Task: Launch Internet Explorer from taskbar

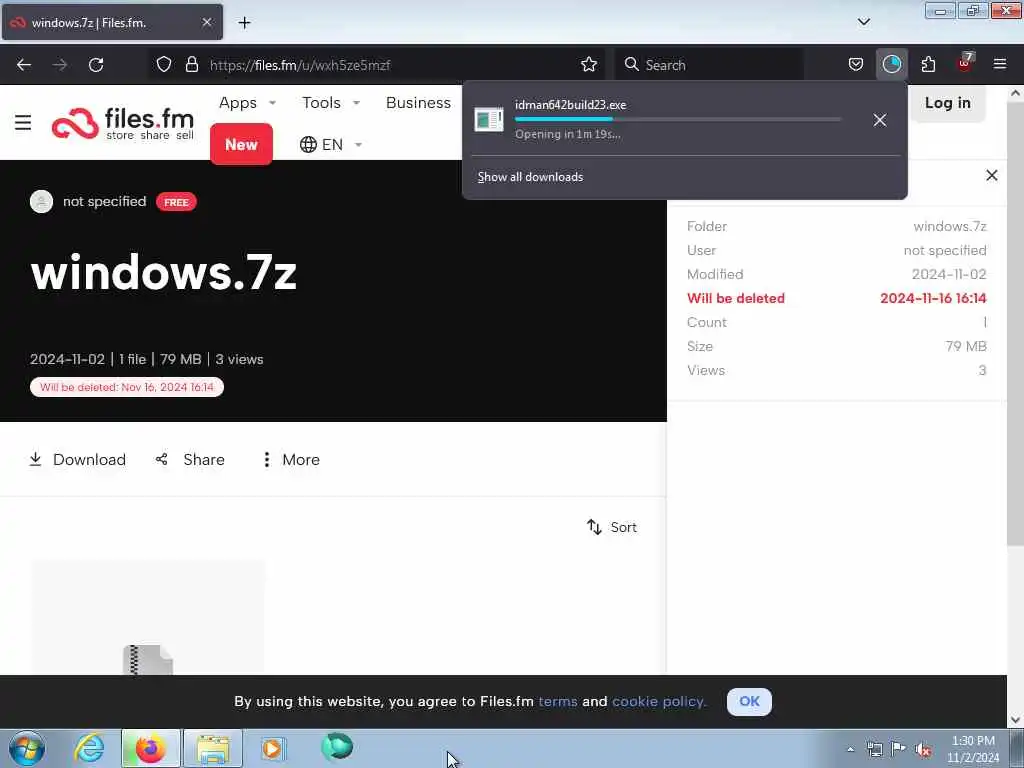Action: click(x=89, y=748)
